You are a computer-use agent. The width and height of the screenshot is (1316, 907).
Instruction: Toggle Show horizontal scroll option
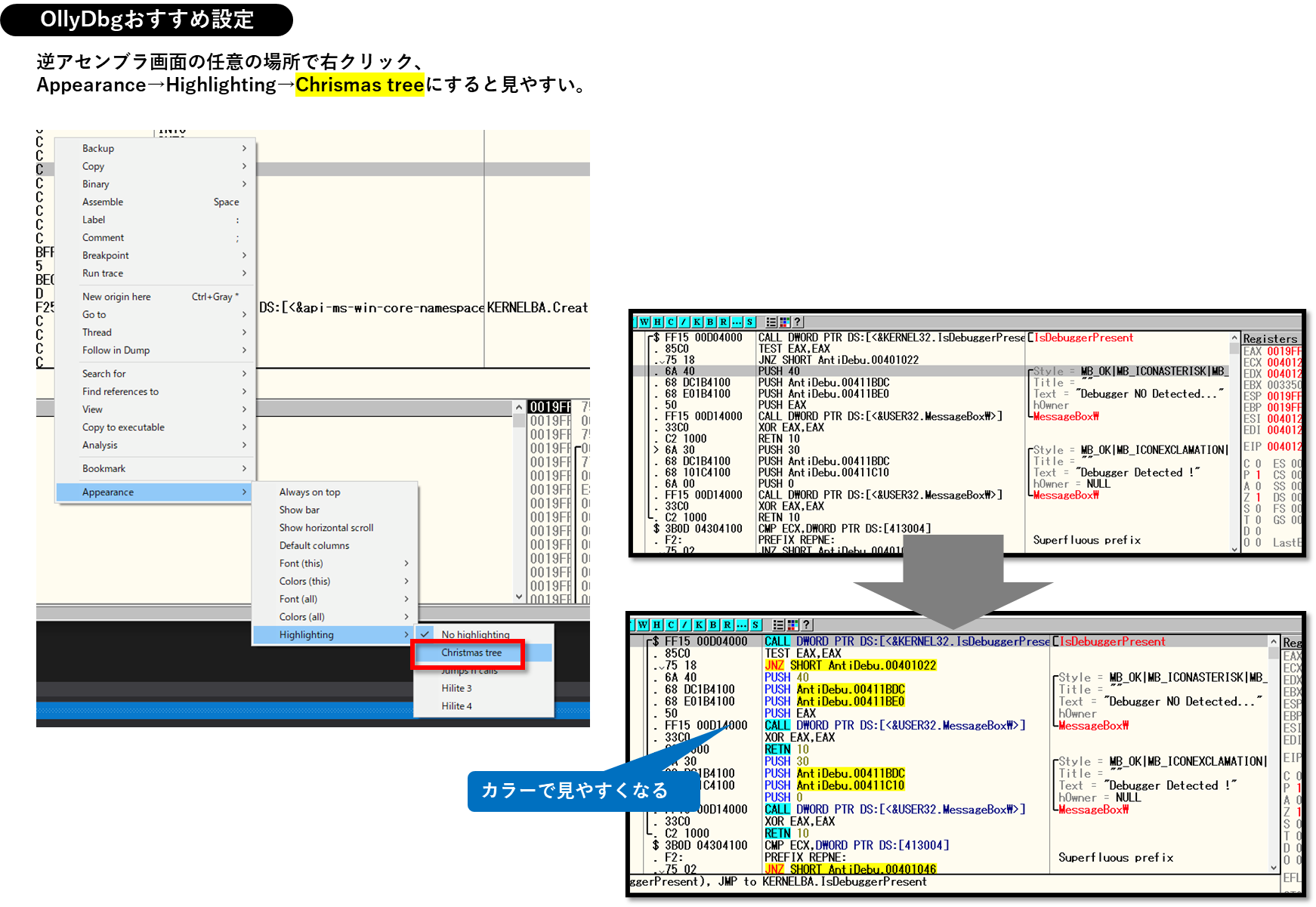(335, 528)
